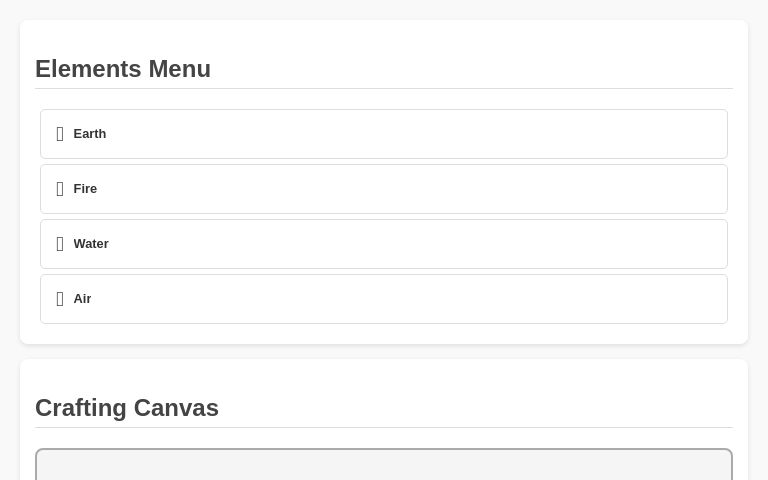The width and height of the screenshot is (768, 480).
Task: Click the page gap between the two panels
Action: [x=384, y=351]
